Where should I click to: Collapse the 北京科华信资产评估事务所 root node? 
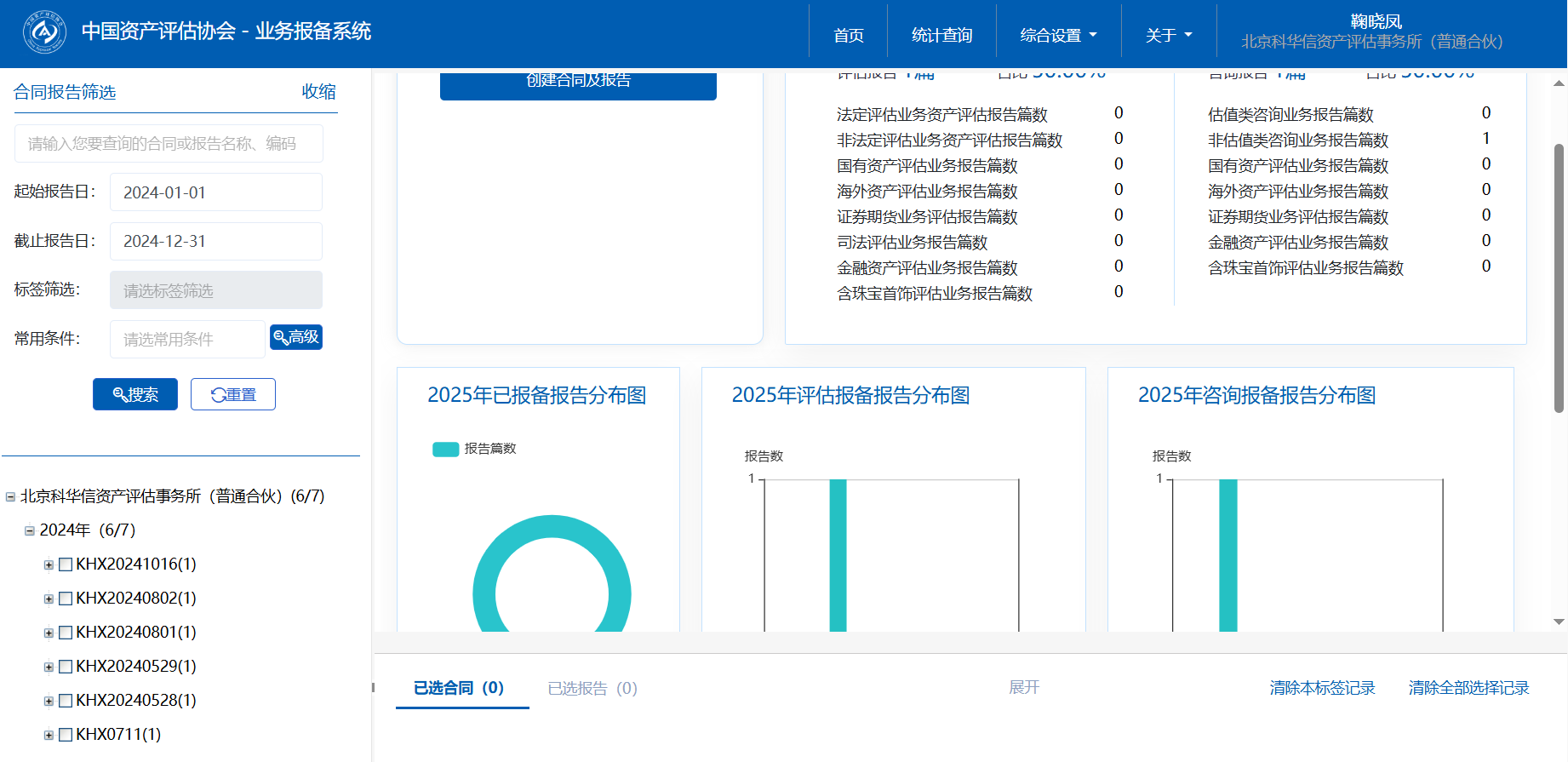[x=10, y=496]
